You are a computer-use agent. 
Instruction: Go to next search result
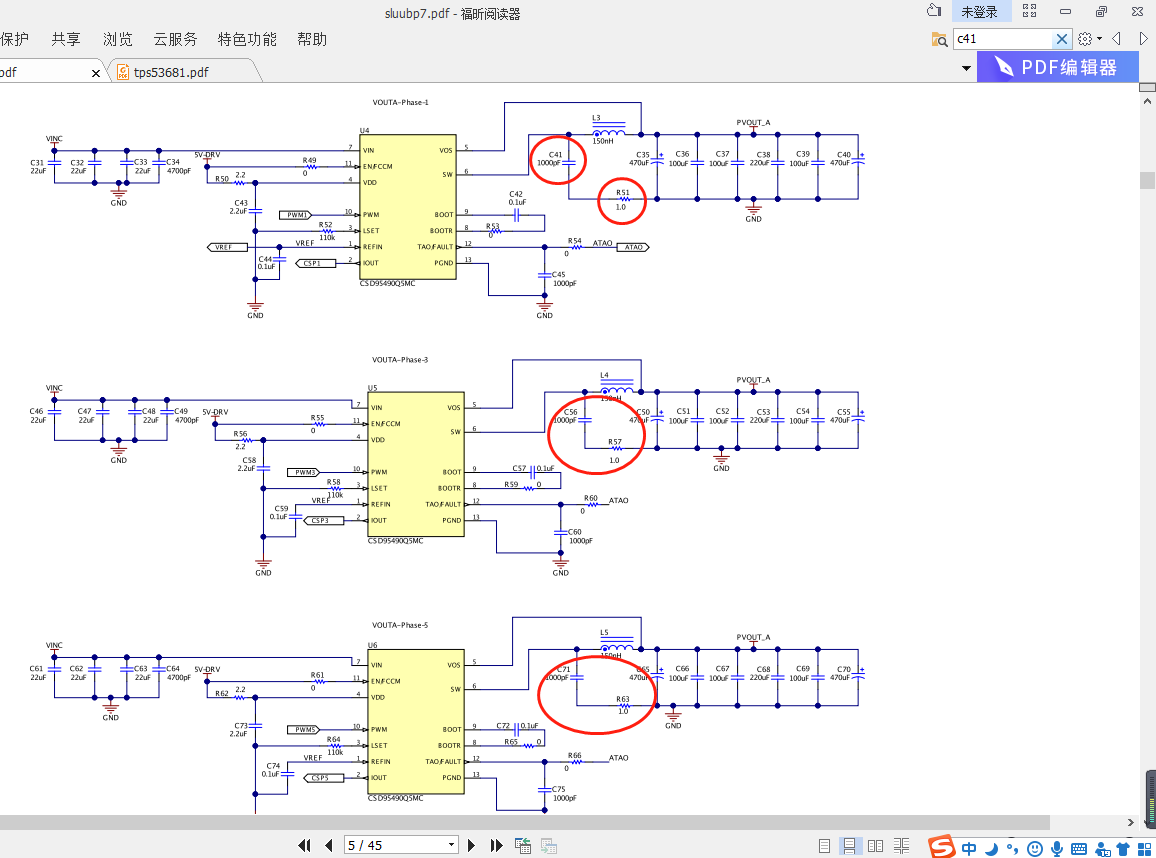(1143, 39)
